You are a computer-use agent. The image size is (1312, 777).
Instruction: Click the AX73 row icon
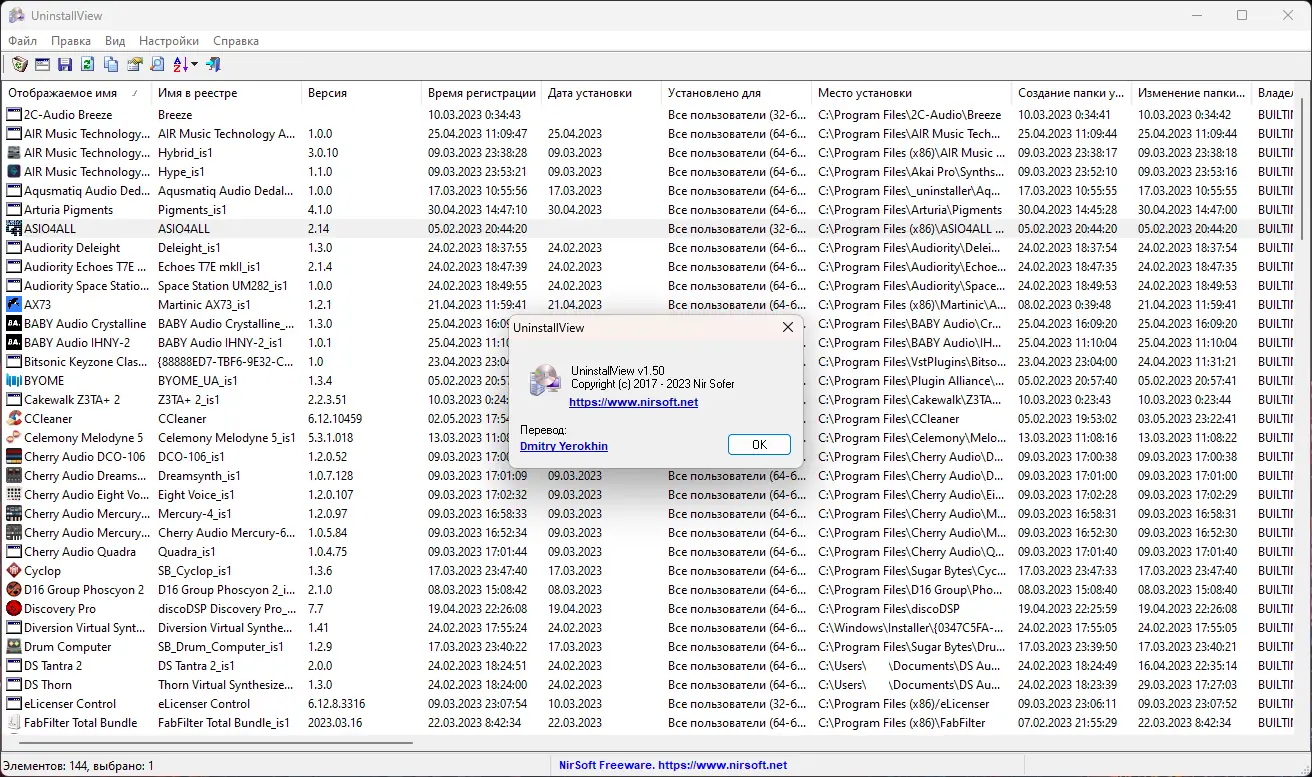coord(14,305)
